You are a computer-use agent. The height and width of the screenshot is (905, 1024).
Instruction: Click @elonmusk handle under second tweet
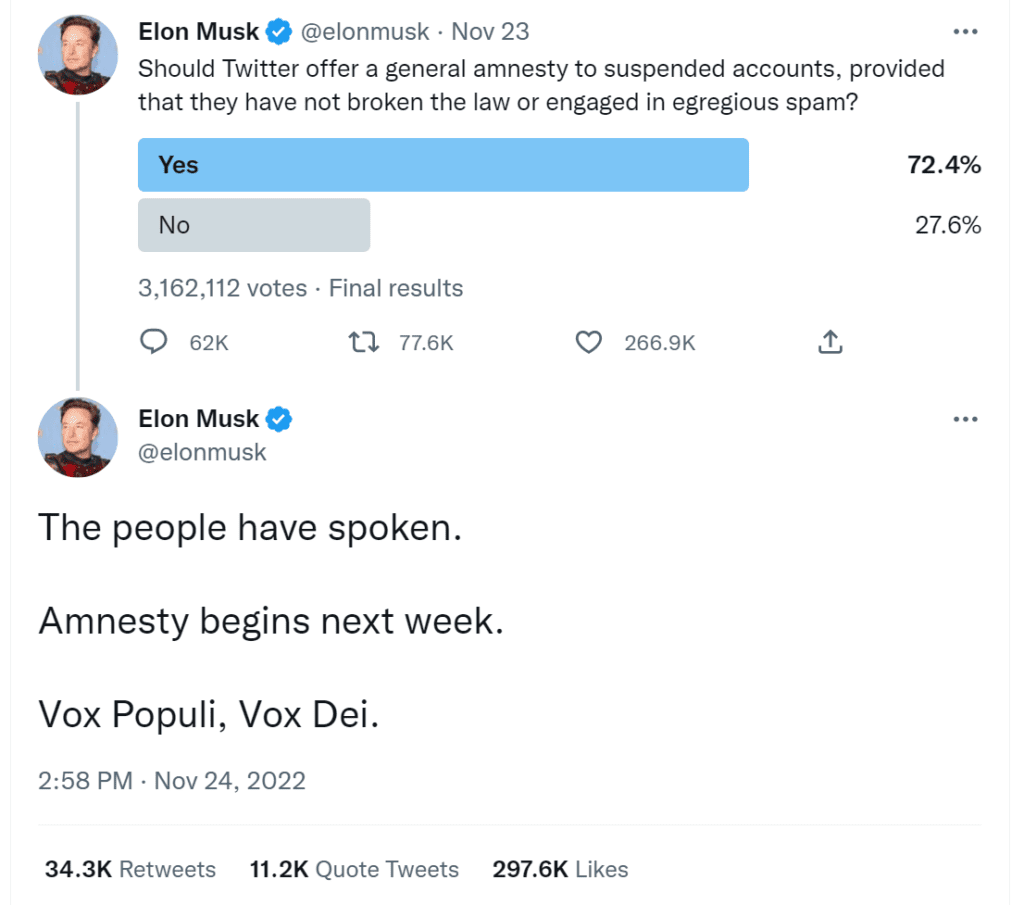click(x=202, y=452)
